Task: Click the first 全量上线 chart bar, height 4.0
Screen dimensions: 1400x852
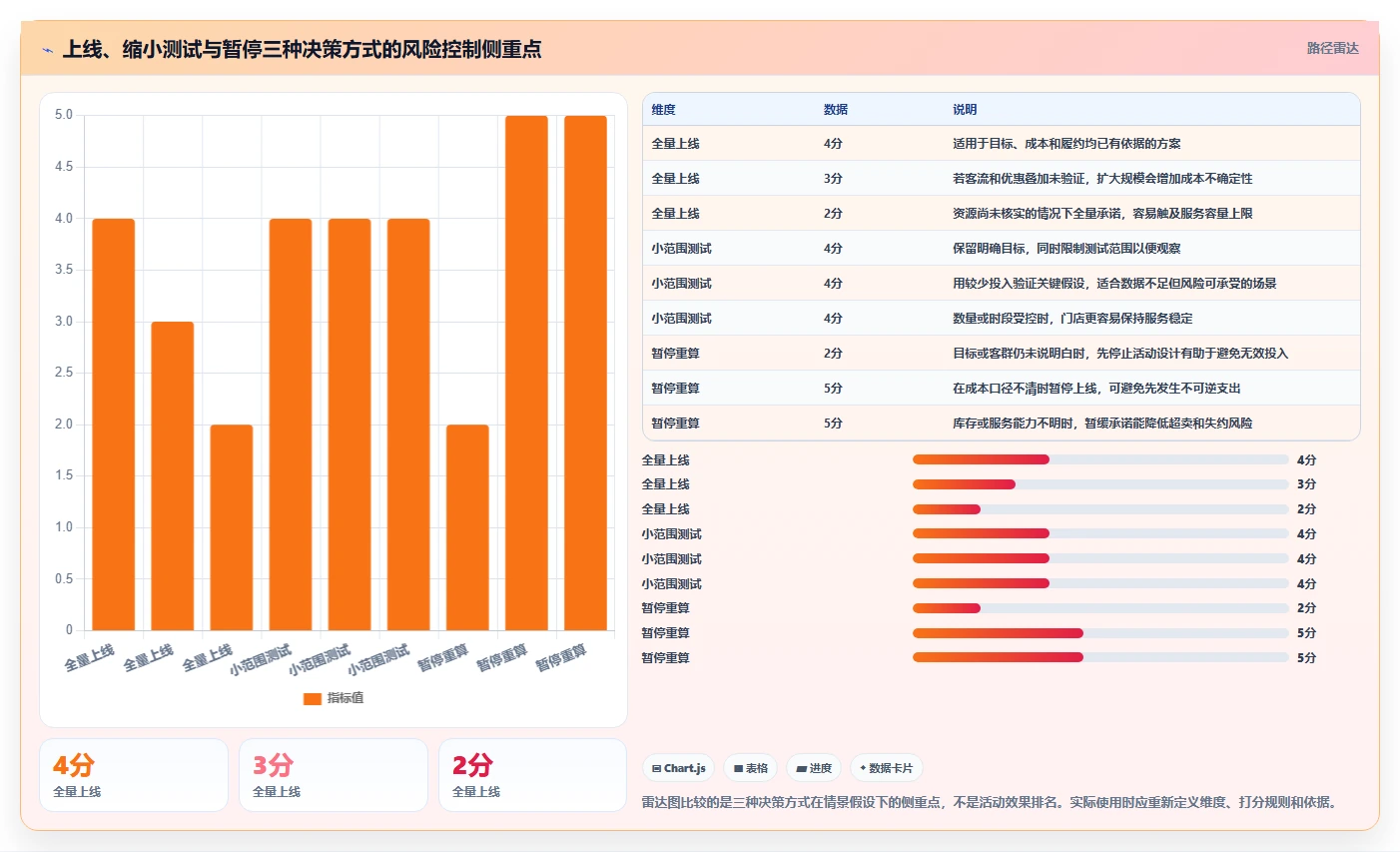Action: (114, 425)
